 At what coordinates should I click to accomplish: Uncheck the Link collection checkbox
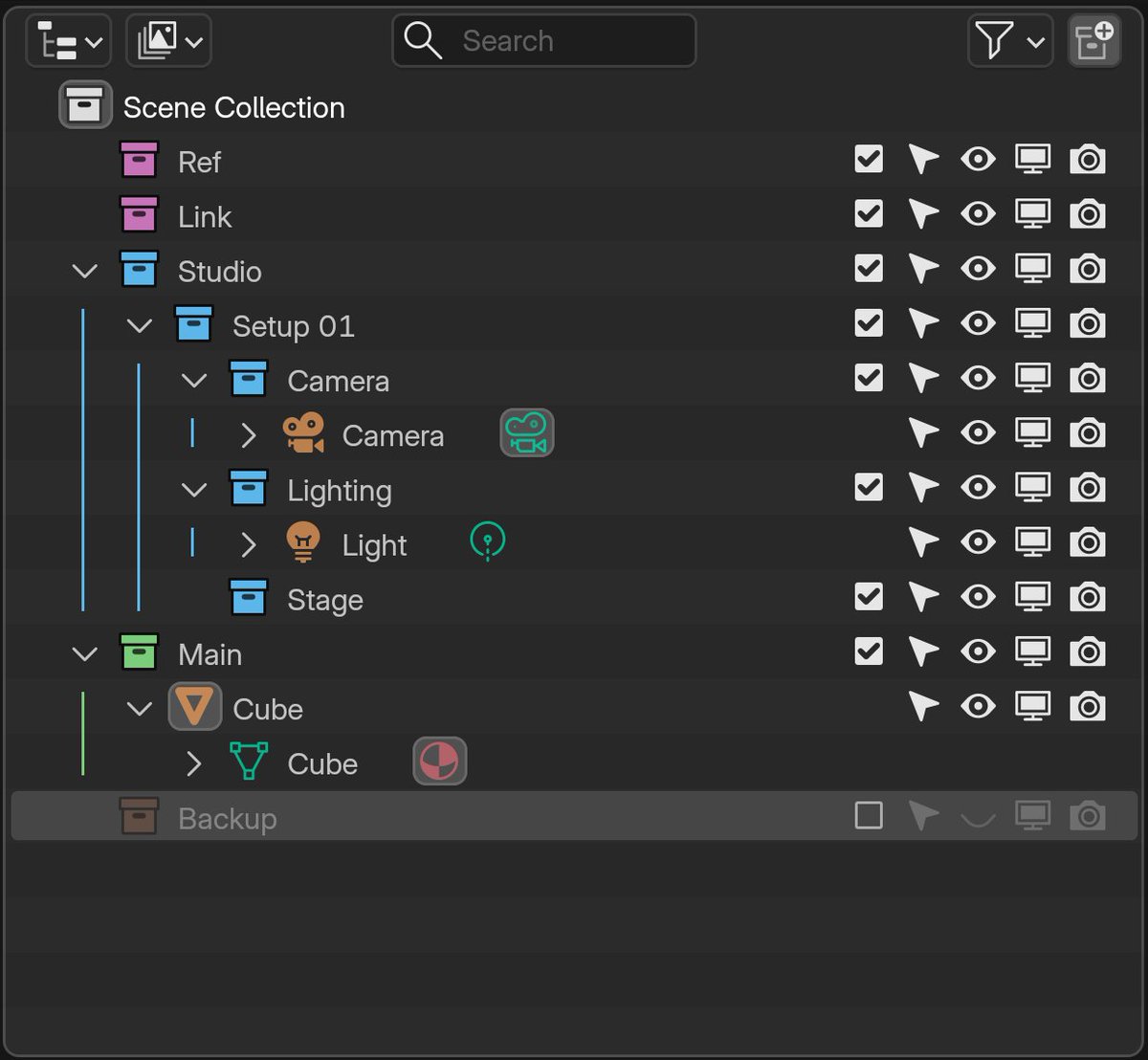pos(869,213)
